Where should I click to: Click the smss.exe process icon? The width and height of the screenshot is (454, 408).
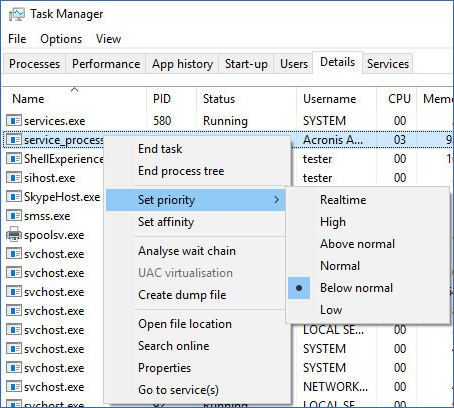click(14, 216)
